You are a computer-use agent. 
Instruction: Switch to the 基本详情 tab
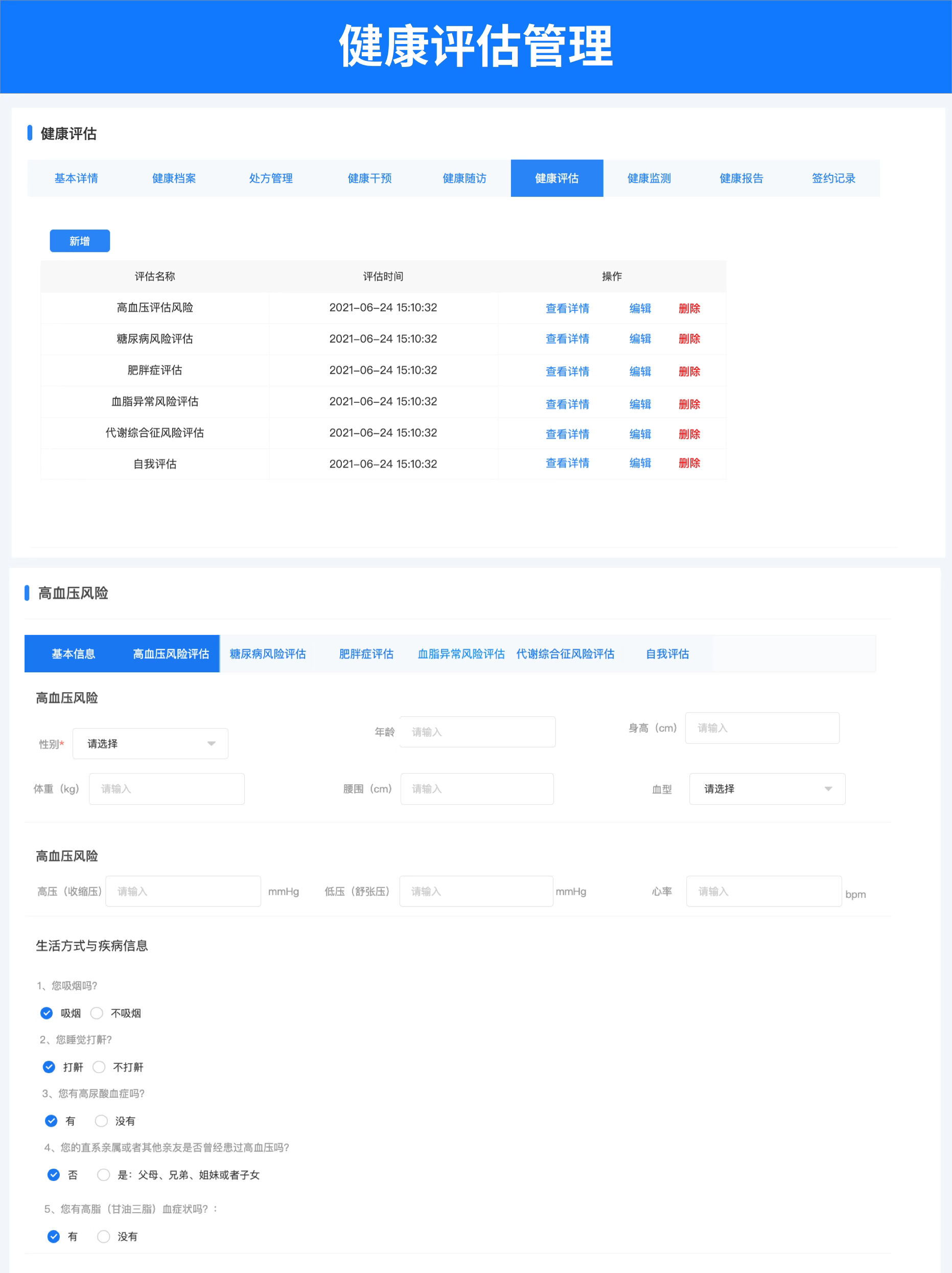click(x=76, y=178)
